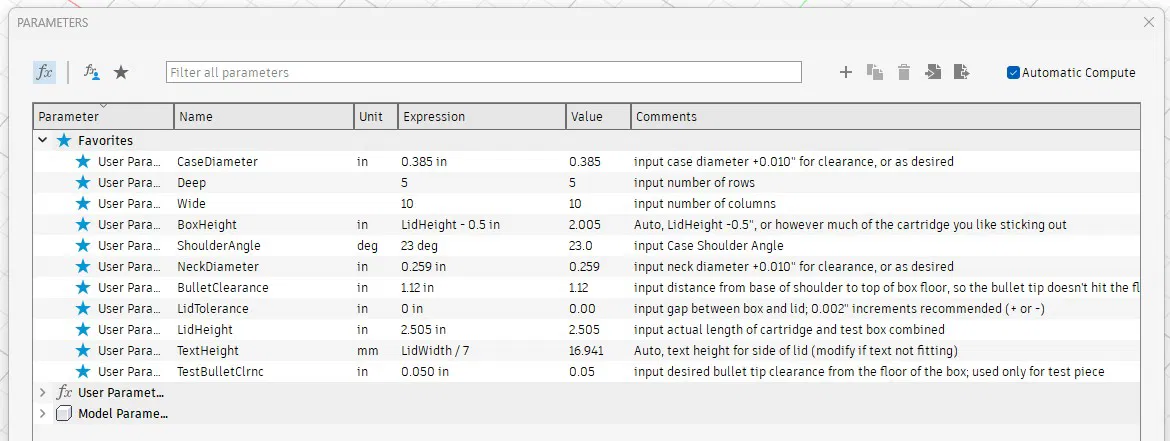Viewport: 1170px width, 441px height.
Task: Show only user parameters filter icon
Action: click(92, 72)
